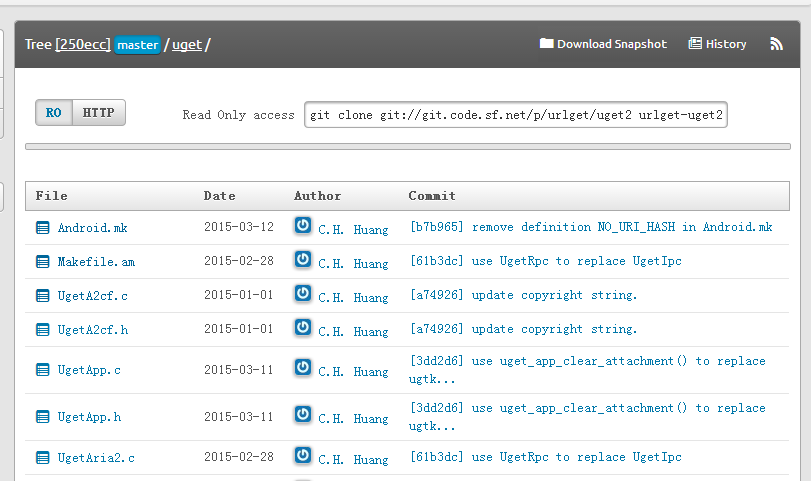This screenshot has width=811, height=481.
Task: Click the file icon beside Makefile.am
Action: click(x=43, y=262)
